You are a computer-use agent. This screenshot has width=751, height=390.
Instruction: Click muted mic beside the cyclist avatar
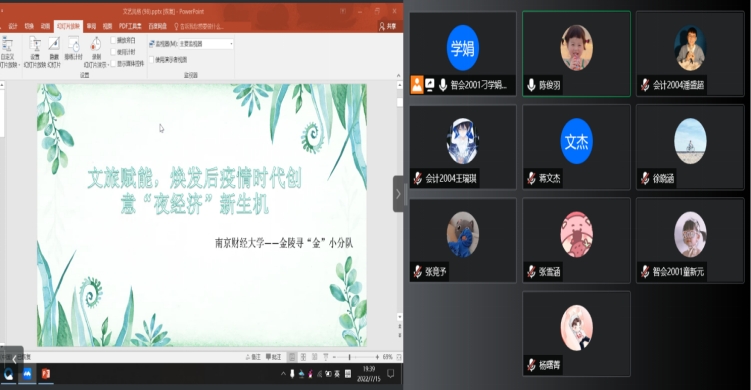click(645, 178)
